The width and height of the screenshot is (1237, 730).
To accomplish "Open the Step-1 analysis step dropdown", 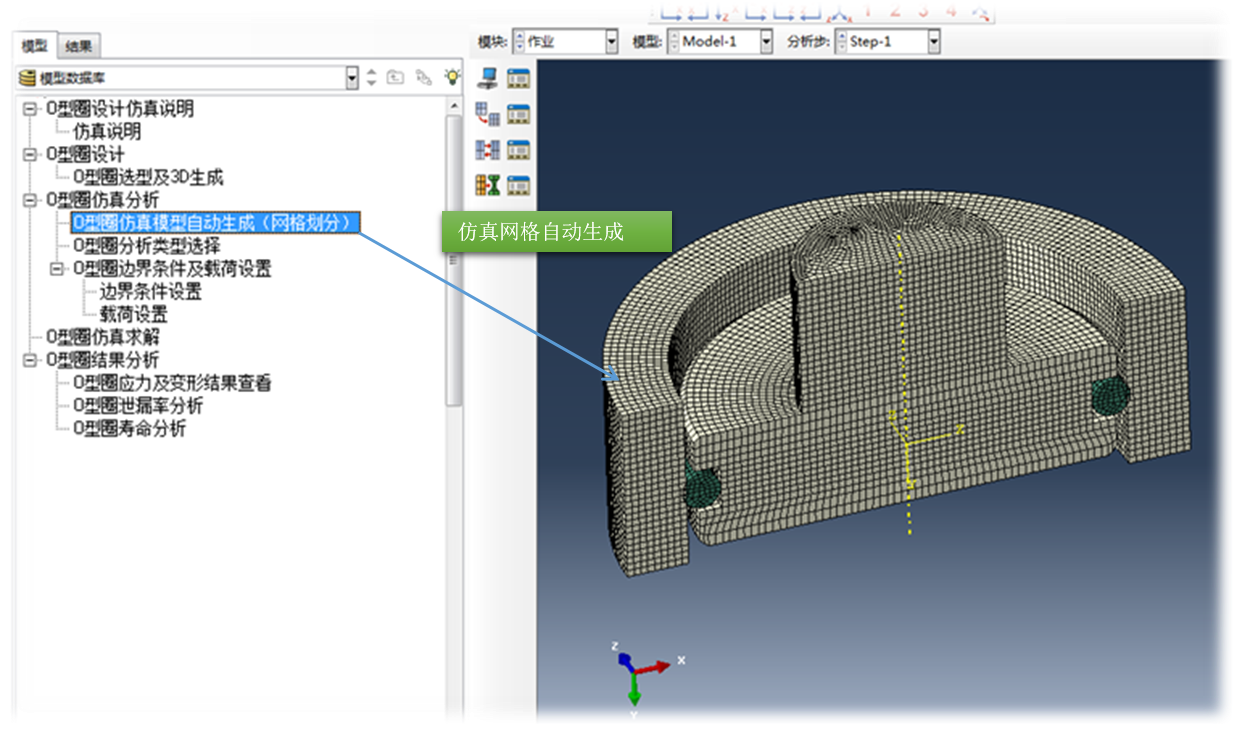I will [x=933, y=42].
